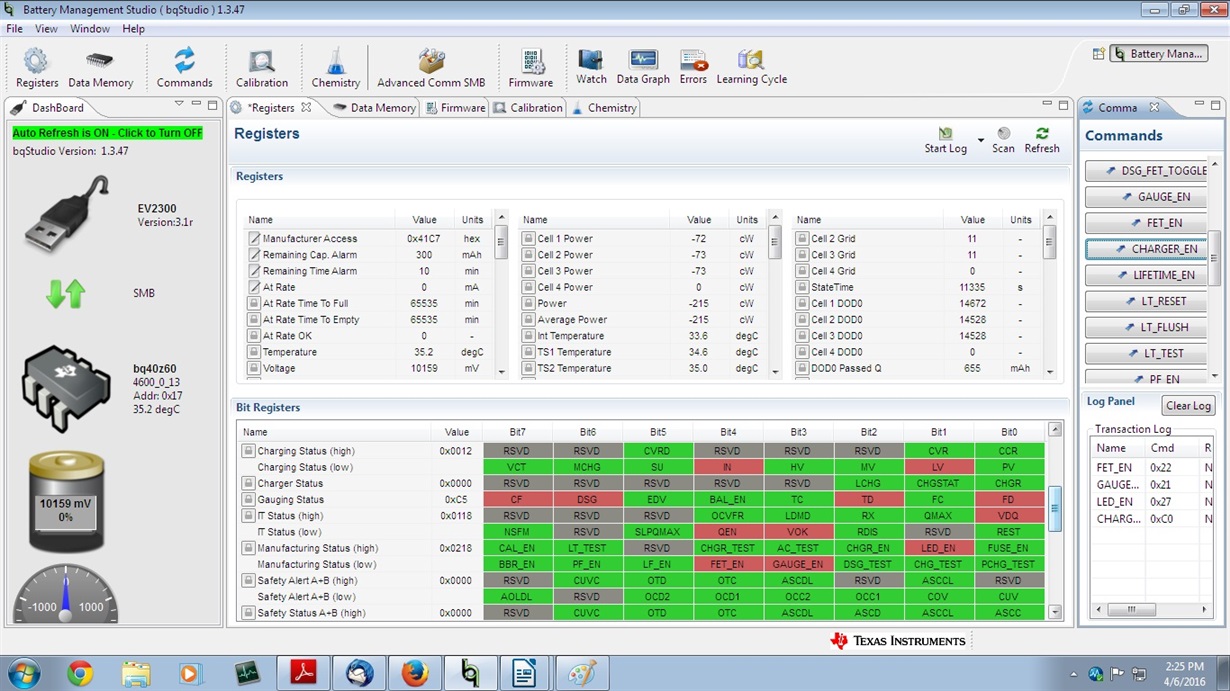Open the Help menu
Viewport: 1230px width, 691px height.
tap(134, 29)
